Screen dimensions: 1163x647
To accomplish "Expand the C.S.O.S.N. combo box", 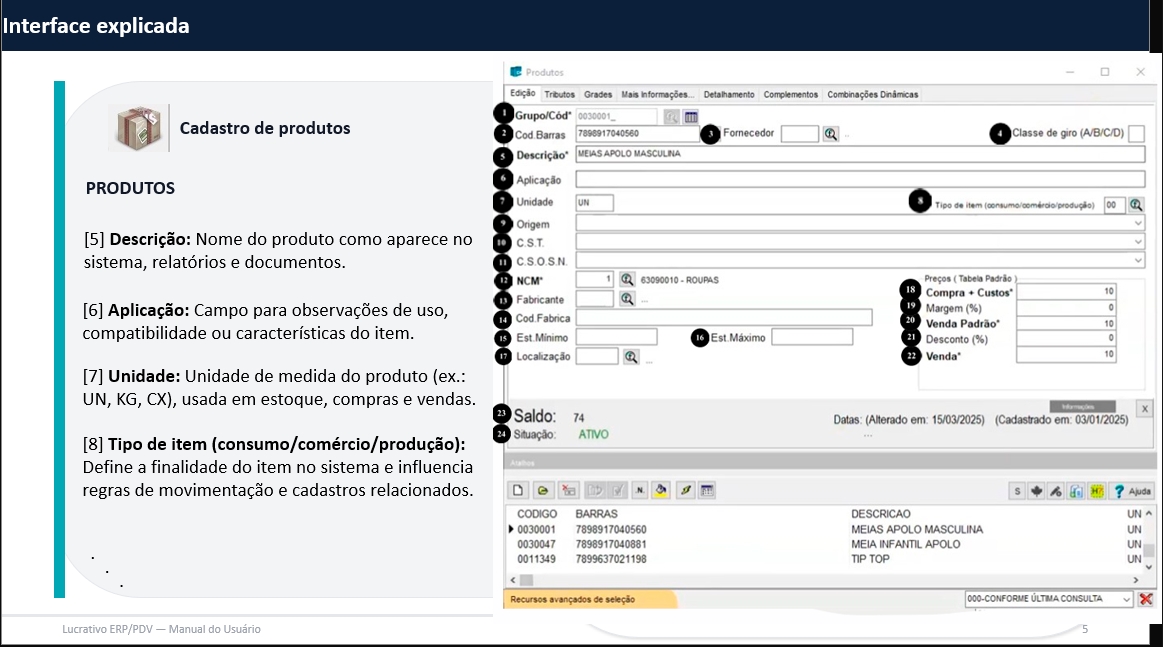I will (1138, 261).
